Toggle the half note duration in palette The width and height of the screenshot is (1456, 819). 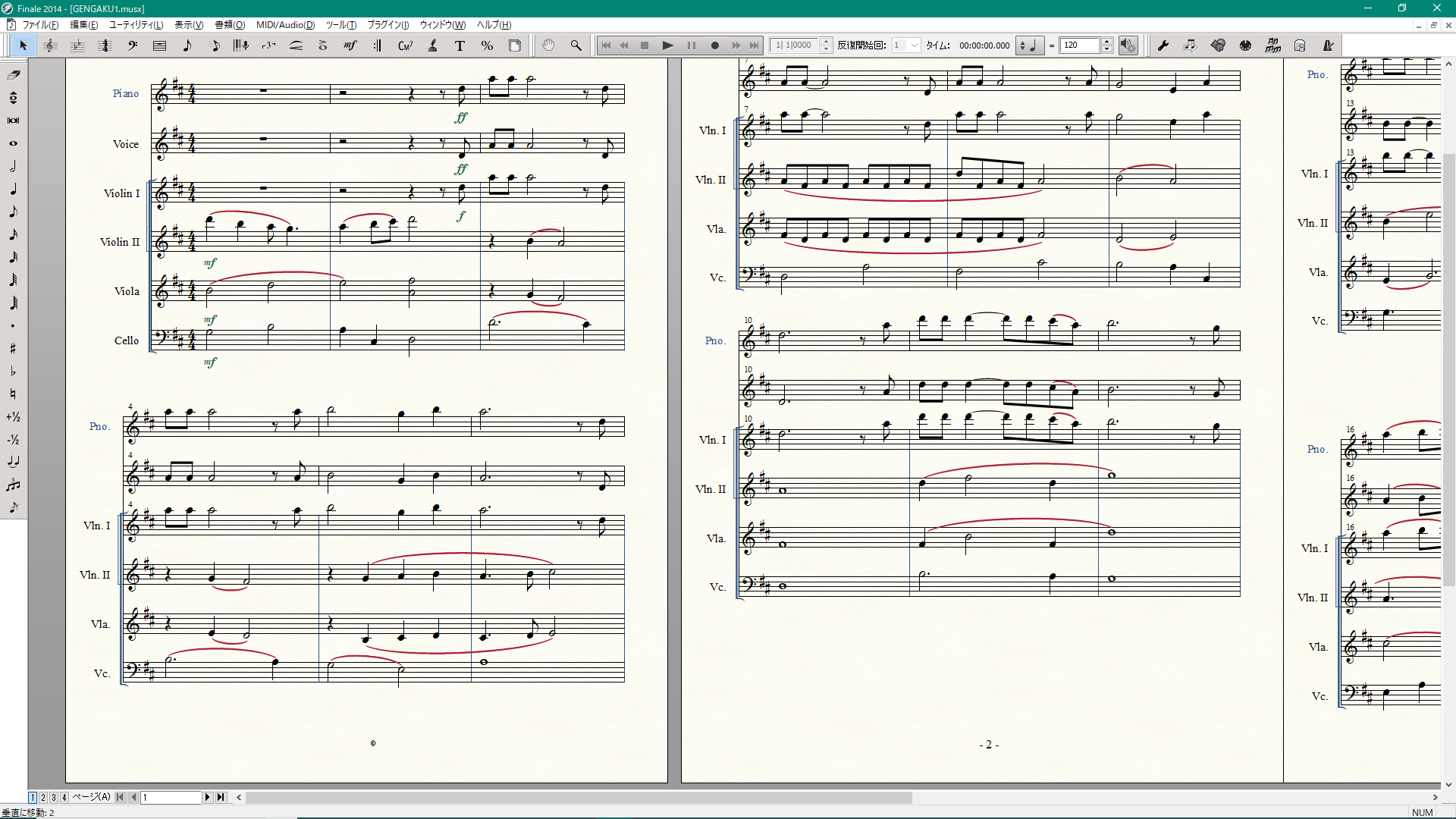pos(13,166)
